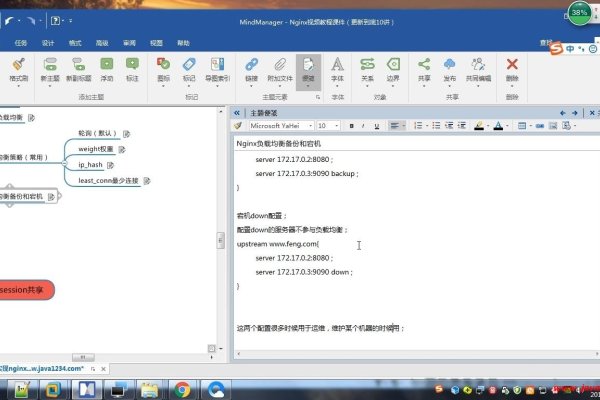
Task: Click the 边界 (Boundary) icon
Action: pyautogui.click(x=393, y=66)
